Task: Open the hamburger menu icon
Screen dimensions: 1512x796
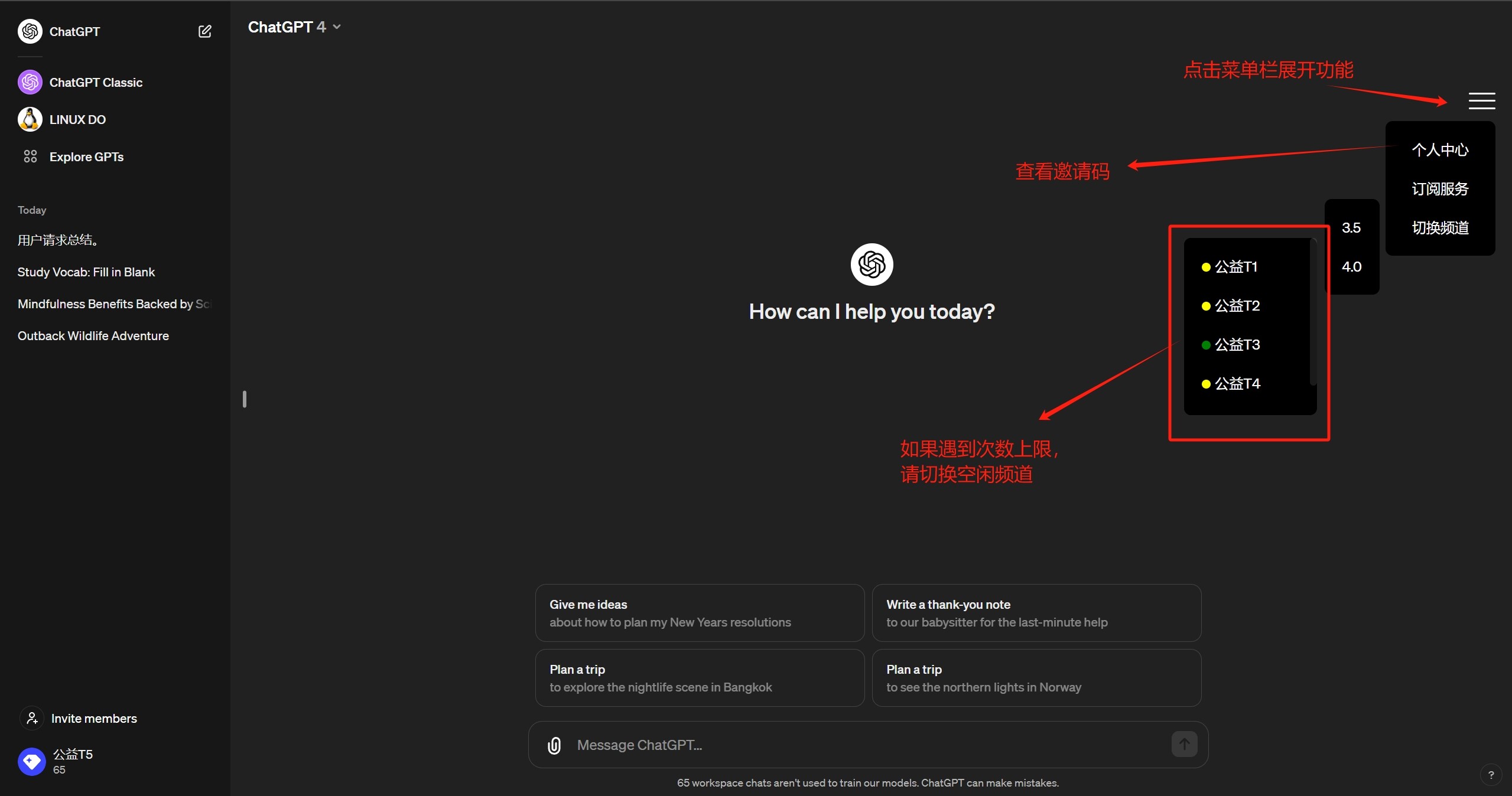Action: pyautogui.click(x=1481, y=101)
